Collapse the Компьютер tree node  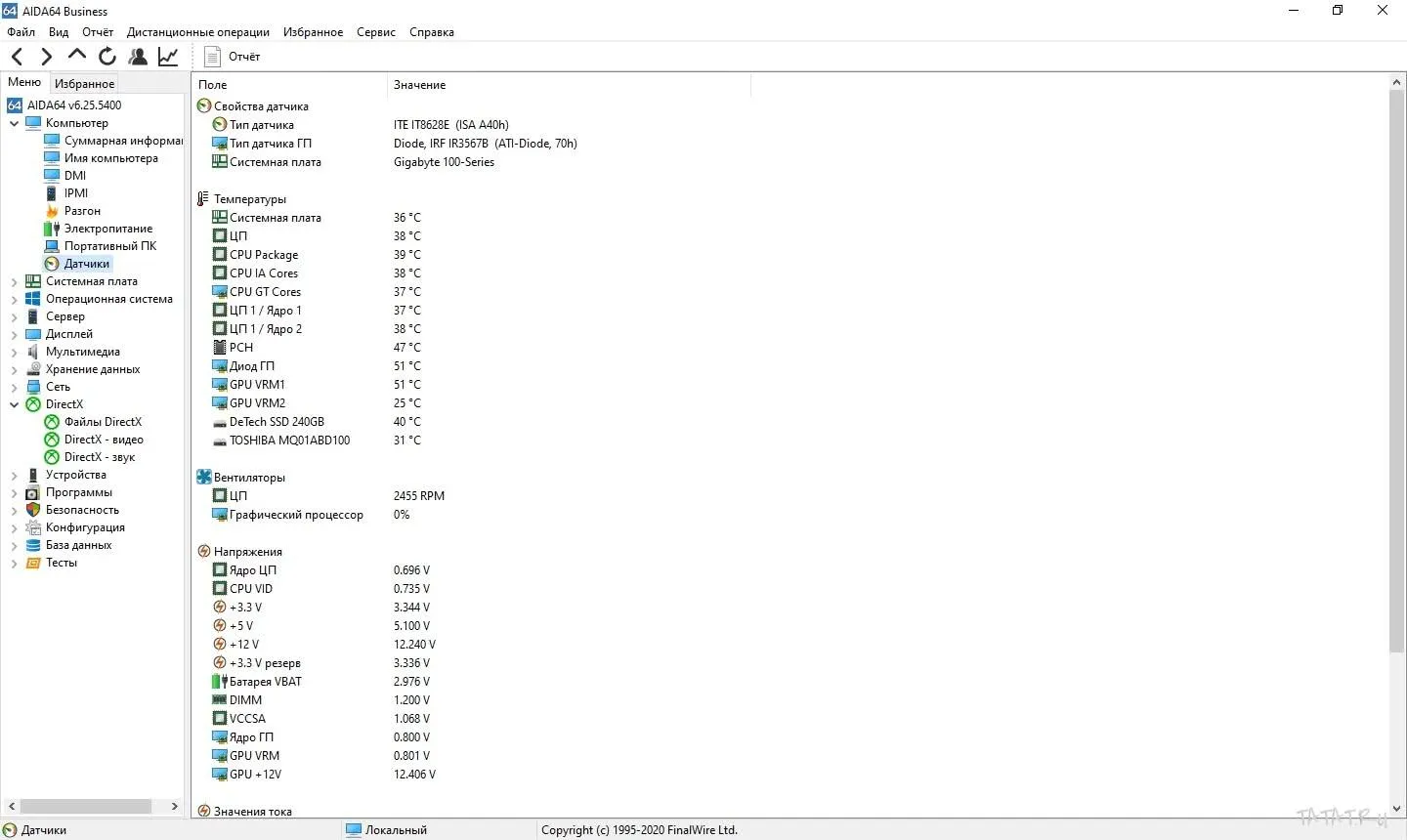[14, 123]
